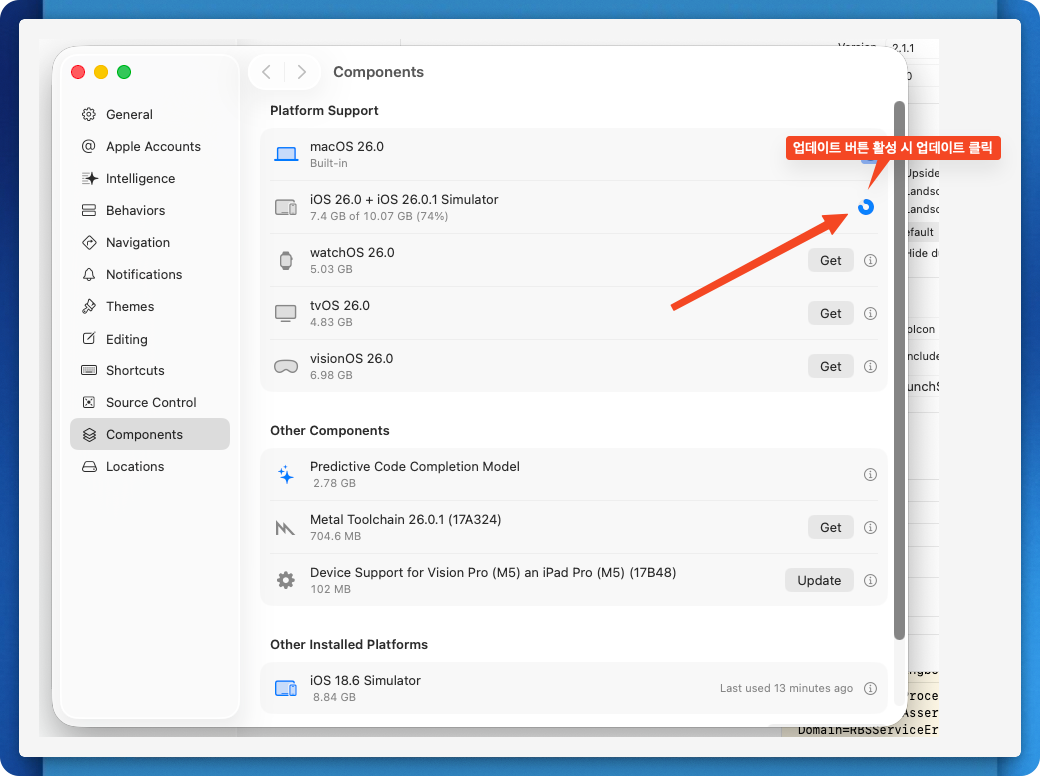Viewport: 1040px width, 776px height.
Task: Click the Editing pencil icon
Action: (89, 338)
